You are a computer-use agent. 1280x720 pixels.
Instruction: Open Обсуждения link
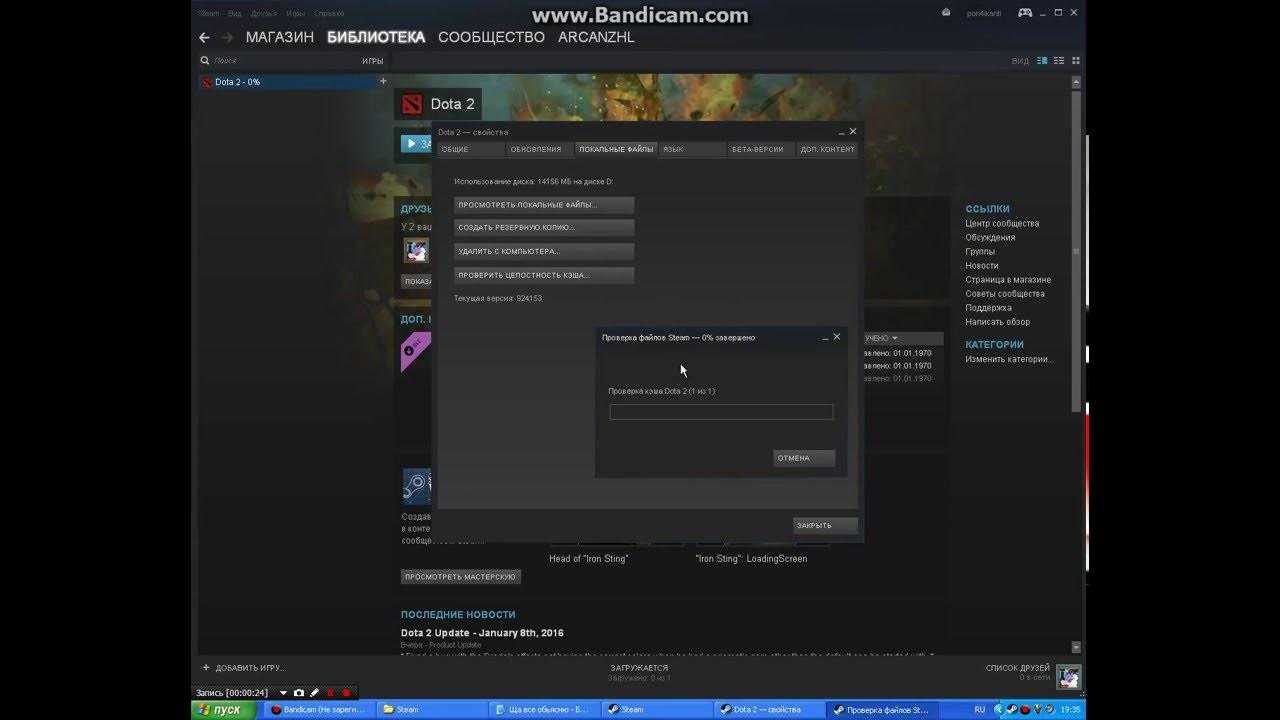click(x=990, y=237)
